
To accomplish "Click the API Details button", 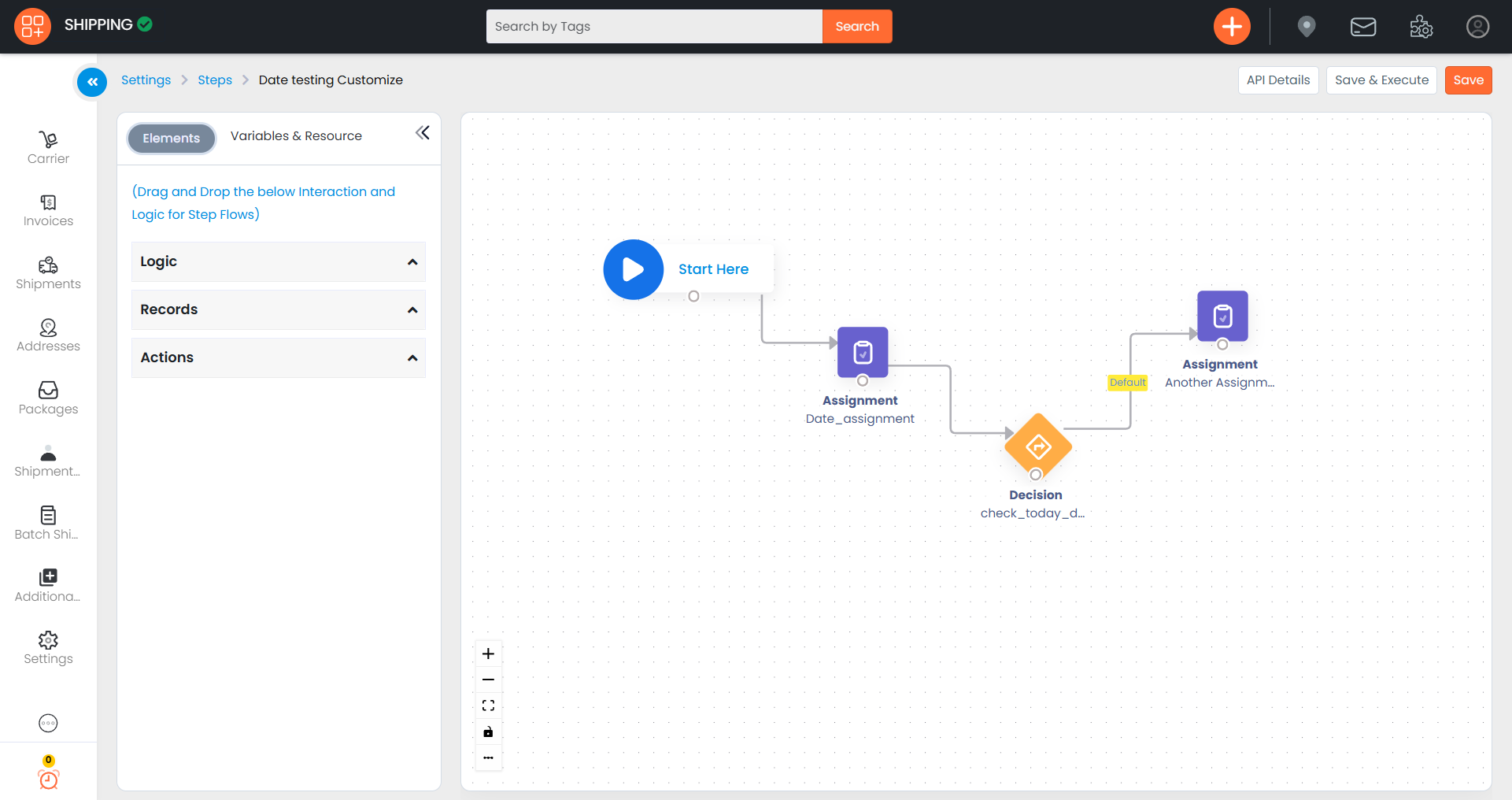I will pyautogui.click(x=1278, y=80).
